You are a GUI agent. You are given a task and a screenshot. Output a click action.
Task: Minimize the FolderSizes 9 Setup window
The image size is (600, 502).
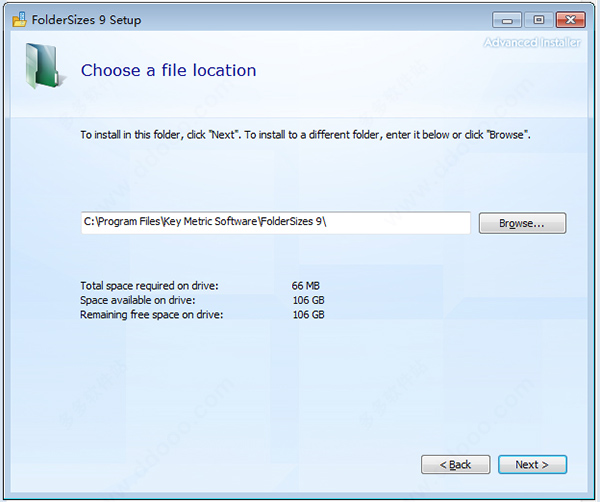click(507, 20)
